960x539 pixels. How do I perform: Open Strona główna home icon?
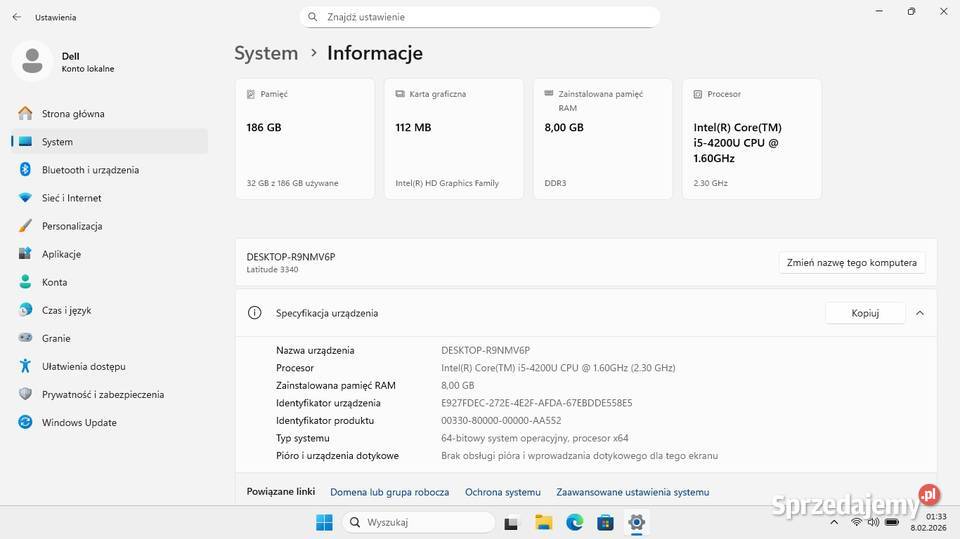(25, 113)
